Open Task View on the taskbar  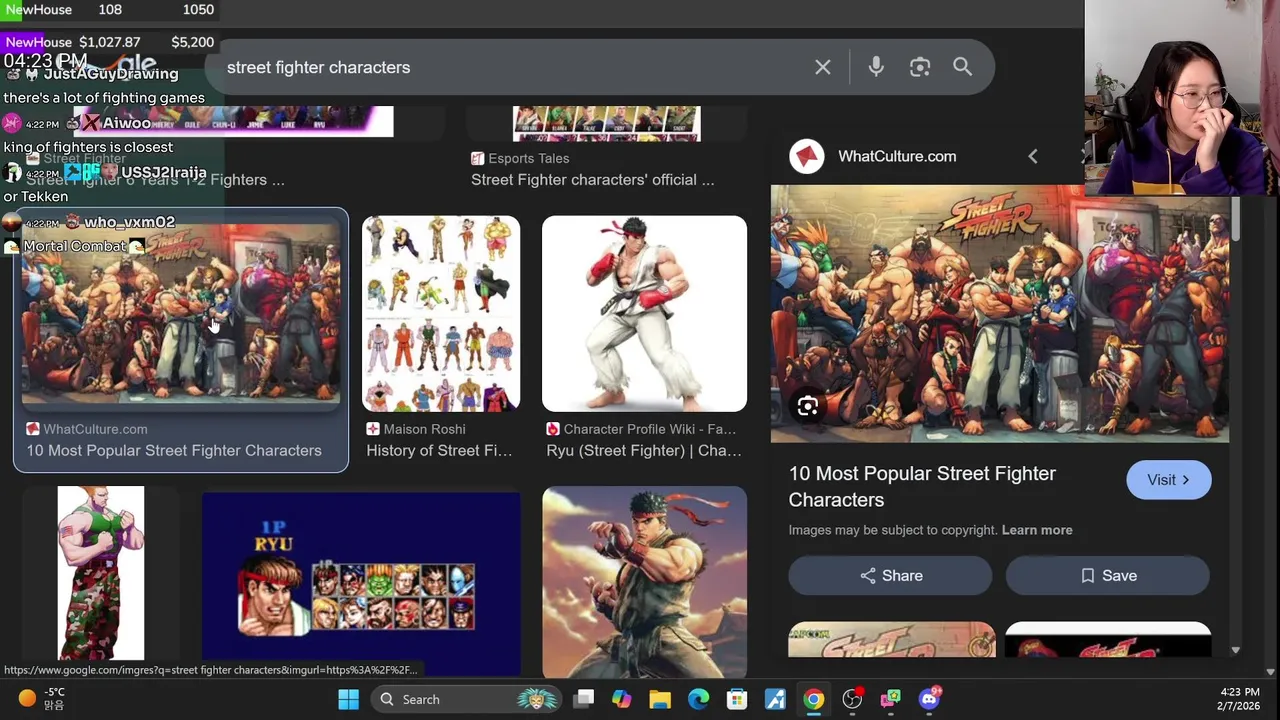pos(584,699)
